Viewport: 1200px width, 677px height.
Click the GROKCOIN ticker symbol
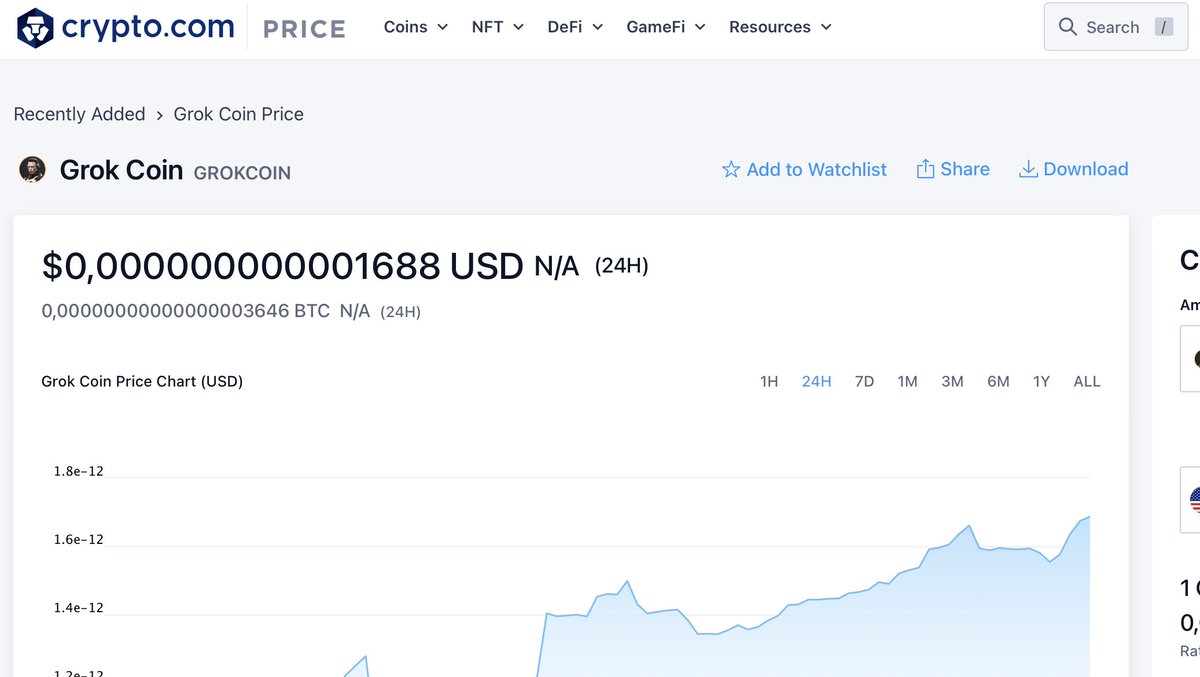[242, 173]
